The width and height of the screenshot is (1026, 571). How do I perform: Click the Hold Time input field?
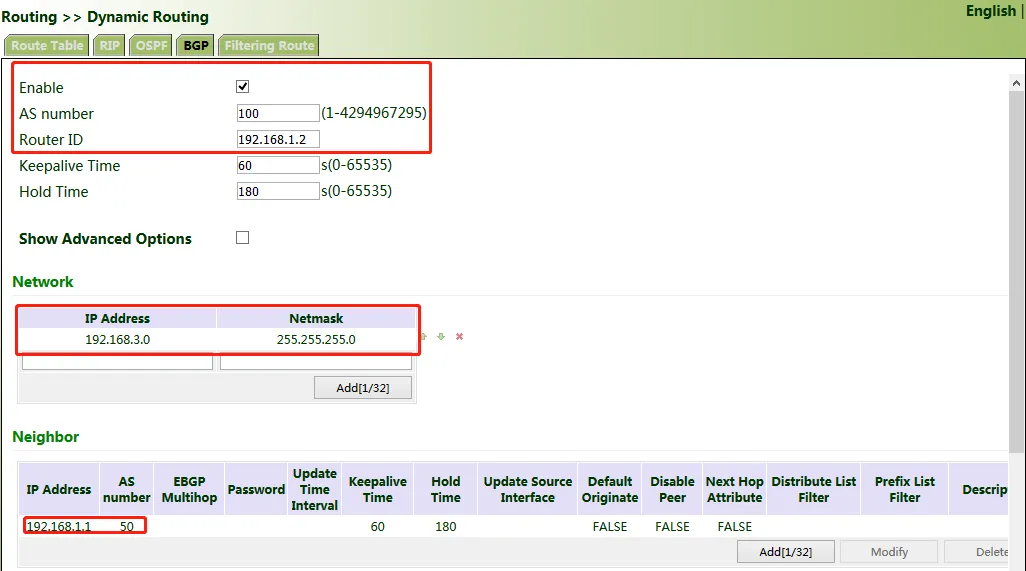(278, 192)
